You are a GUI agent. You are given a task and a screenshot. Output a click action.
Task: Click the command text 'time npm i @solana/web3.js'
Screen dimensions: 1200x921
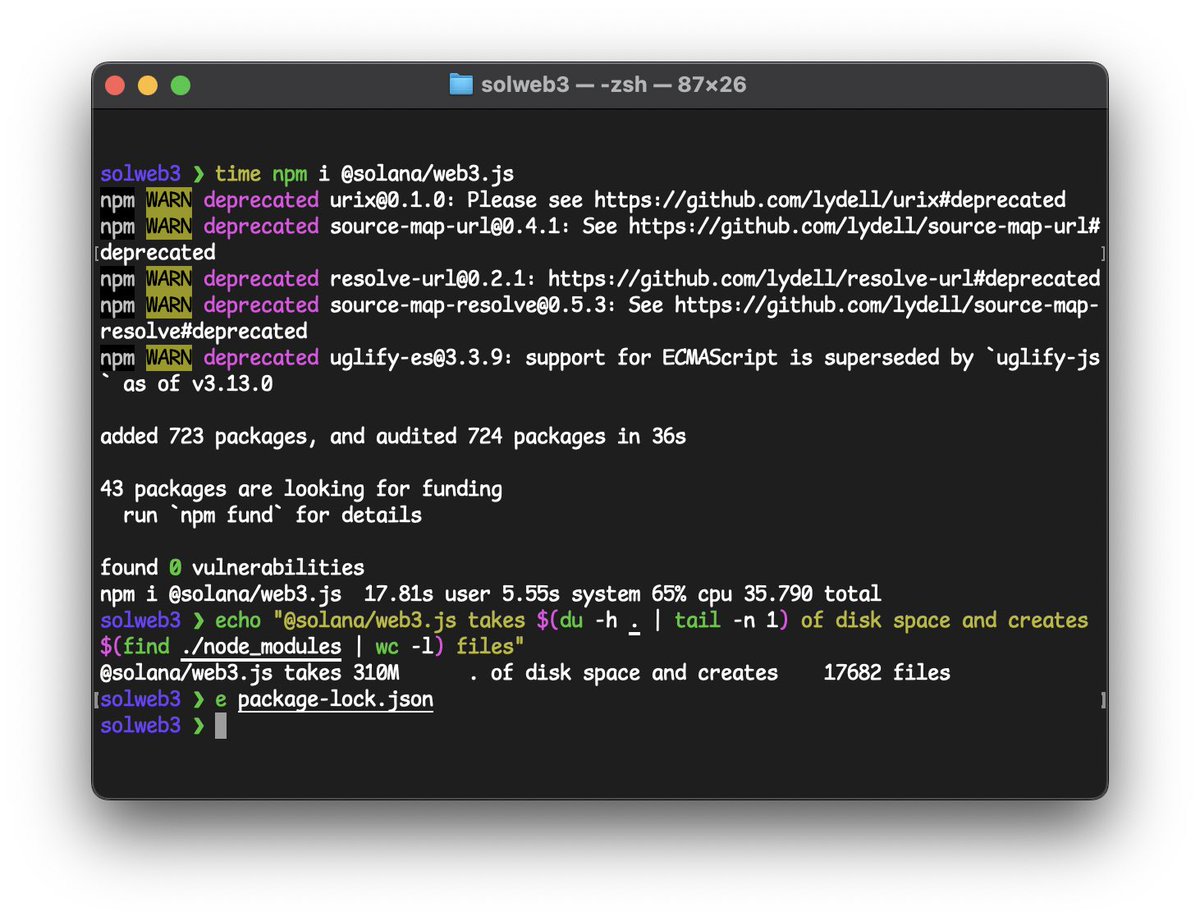pos(364,174)
